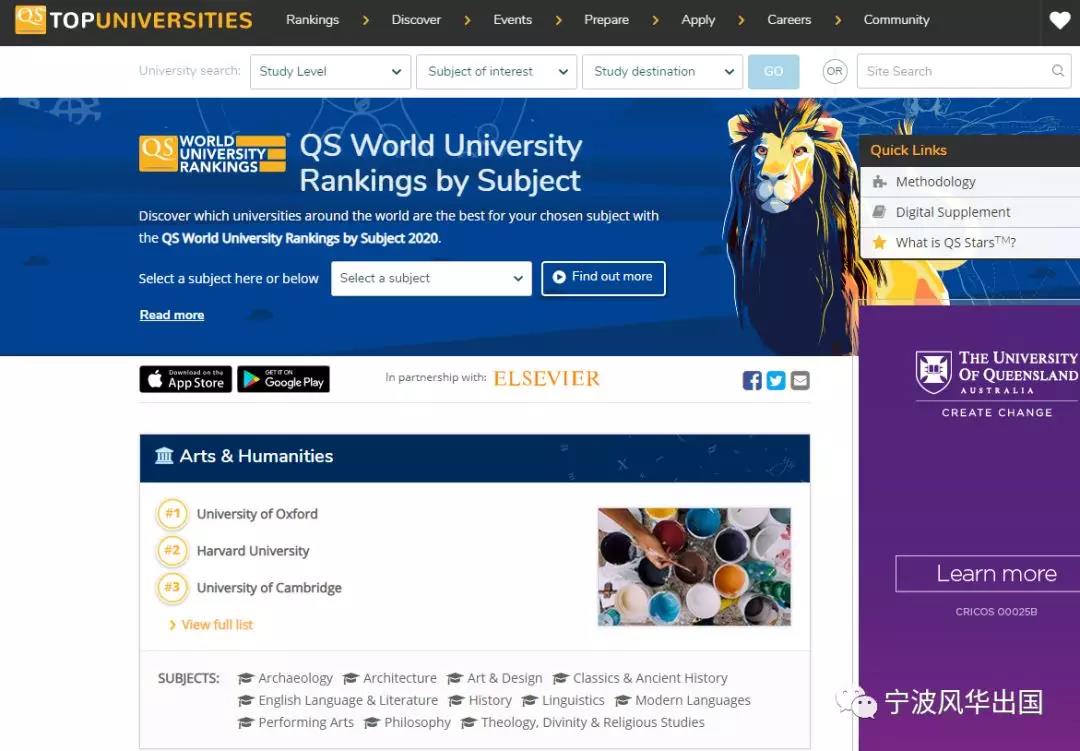Share the page on Facebook
This screenshot has height=751, width=1080.
(752, 380)
